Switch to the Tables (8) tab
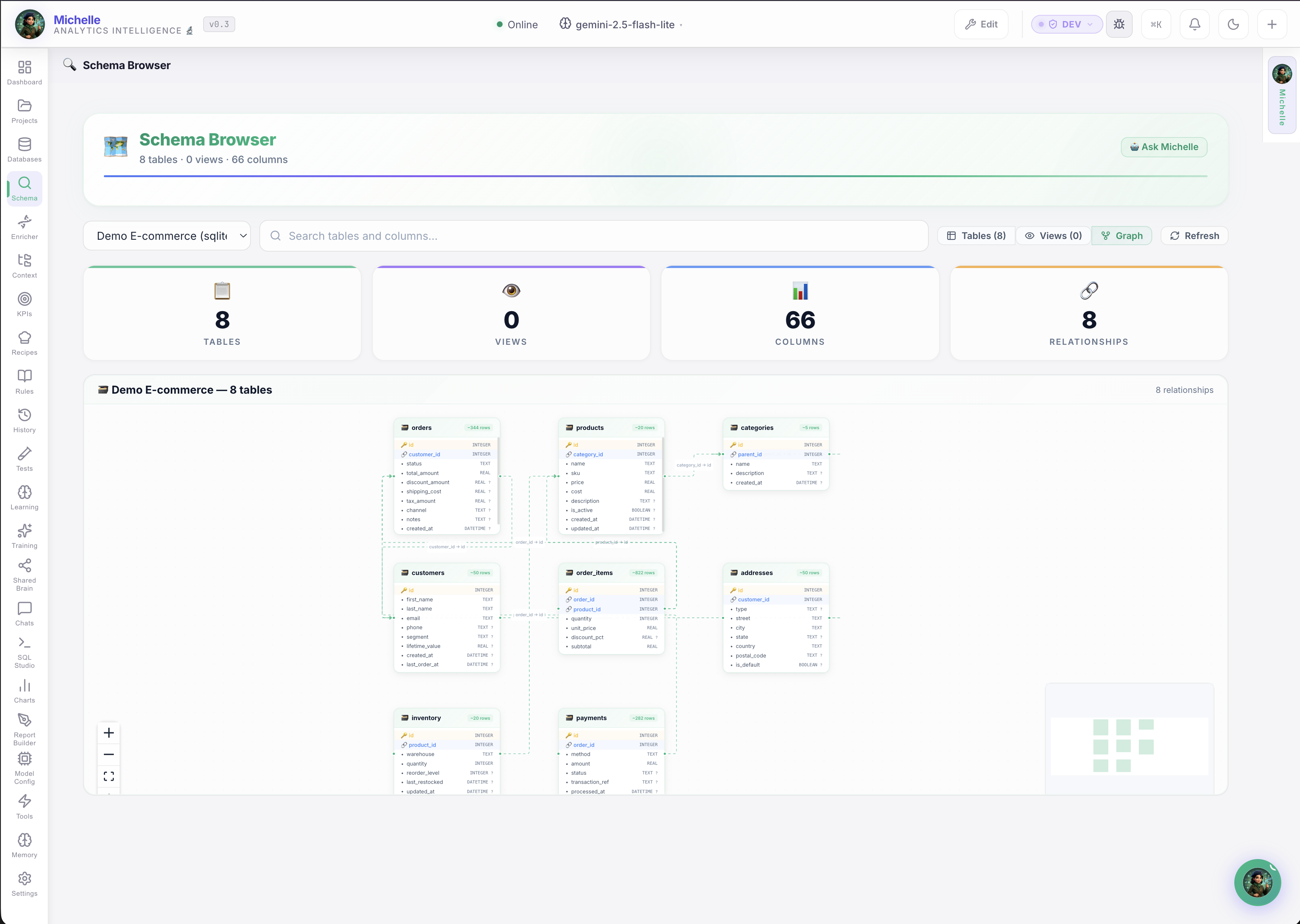This screenshot has height=924, width=1300. pos(976,236)
